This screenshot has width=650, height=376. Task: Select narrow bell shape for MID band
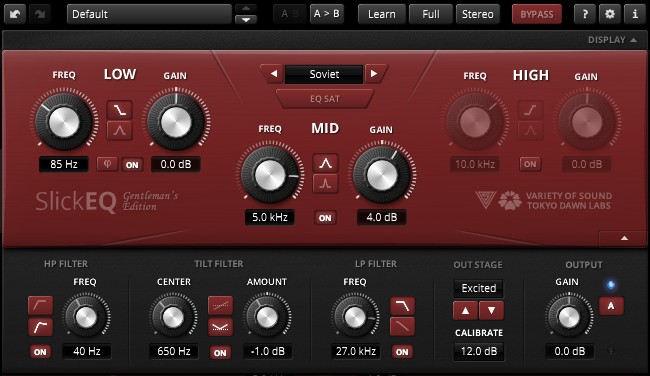[x=325, y=183]
